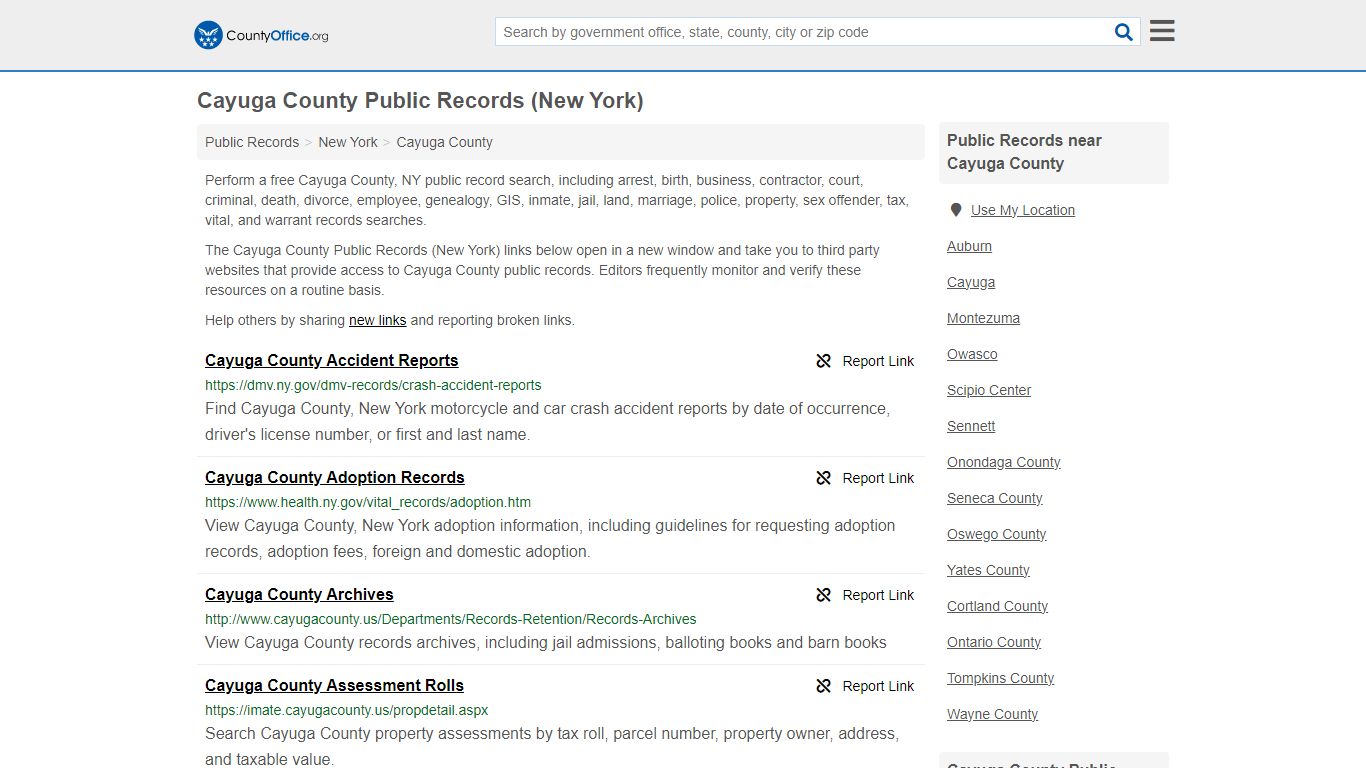Visit the dmv.ny.gov crash-accident-reports URL
This screenshot has height=768, width=1366.
point(373,385)
